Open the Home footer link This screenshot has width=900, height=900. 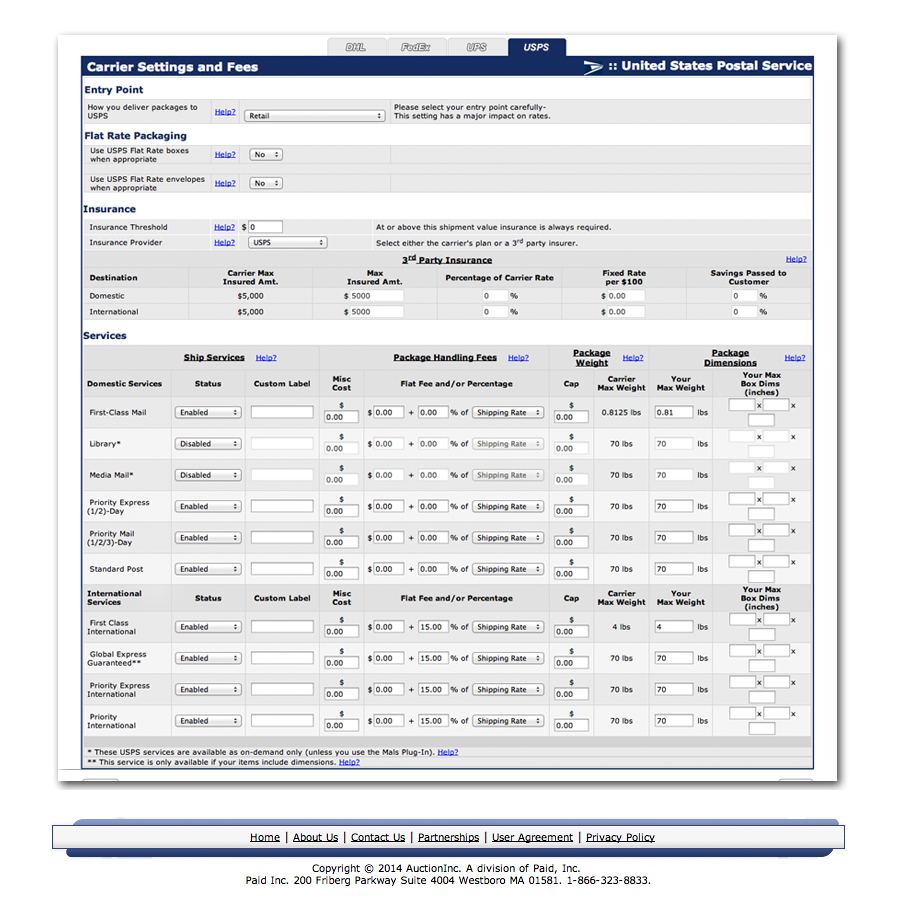click(265, 837)
